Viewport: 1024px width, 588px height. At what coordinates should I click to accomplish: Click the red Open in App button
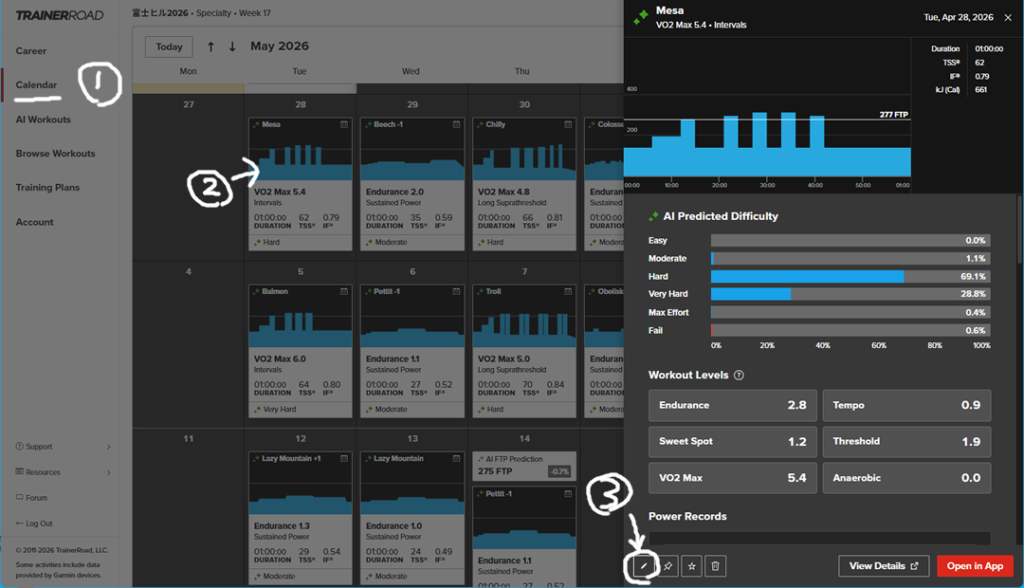click(974, 566)
